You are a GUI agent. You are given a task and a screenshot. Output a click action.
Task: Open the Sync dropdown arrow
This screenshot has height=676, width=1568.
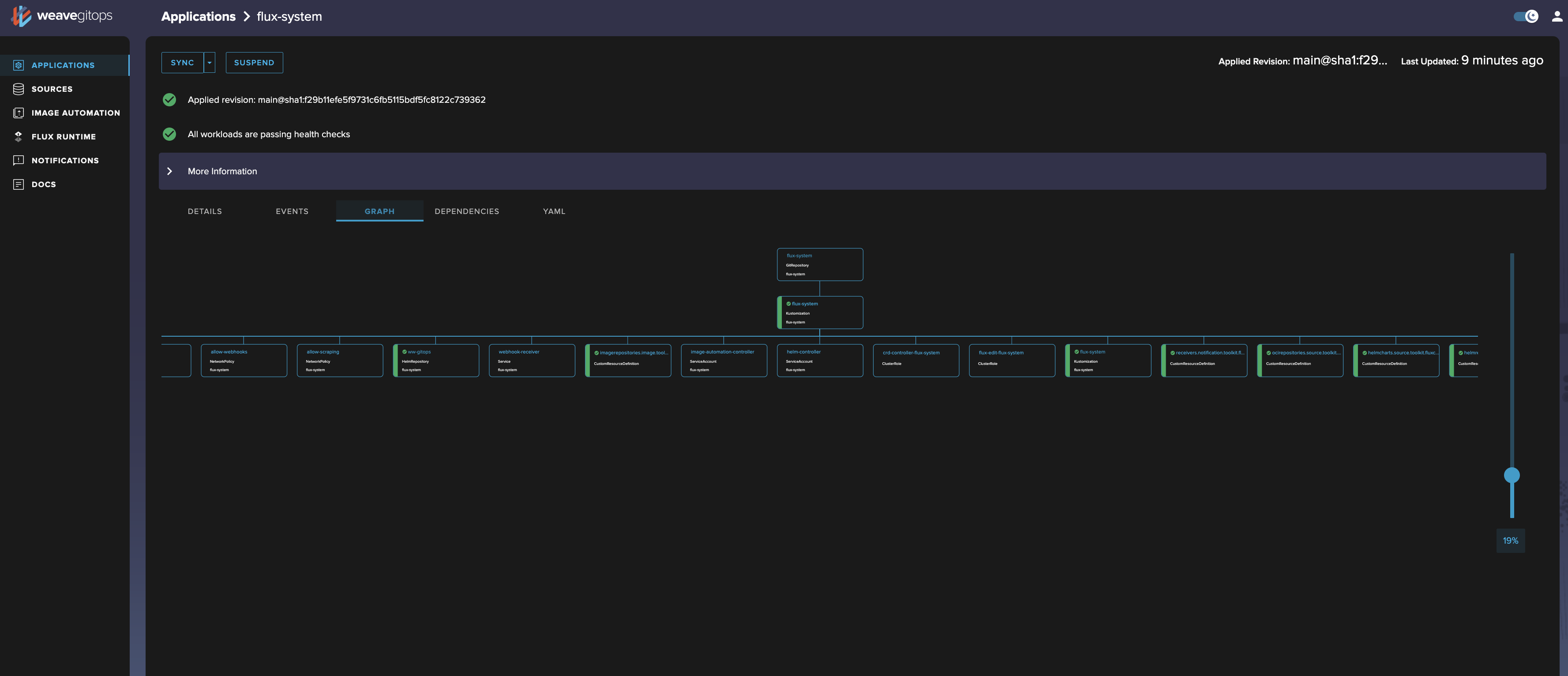point(210,63)
